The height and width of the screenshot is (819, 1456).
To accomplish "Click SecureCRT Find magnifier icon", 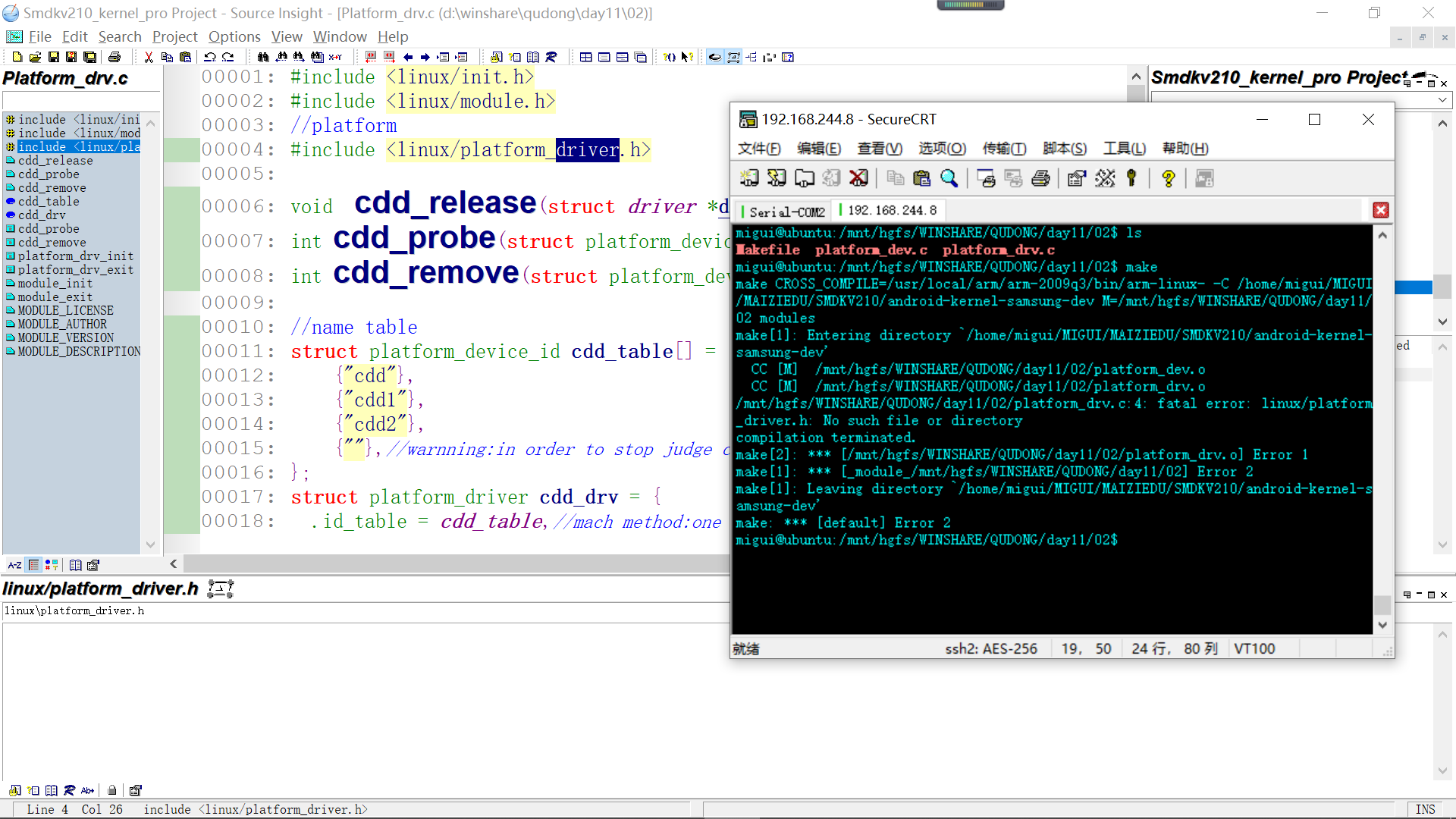I will click(x=949, y=178).
